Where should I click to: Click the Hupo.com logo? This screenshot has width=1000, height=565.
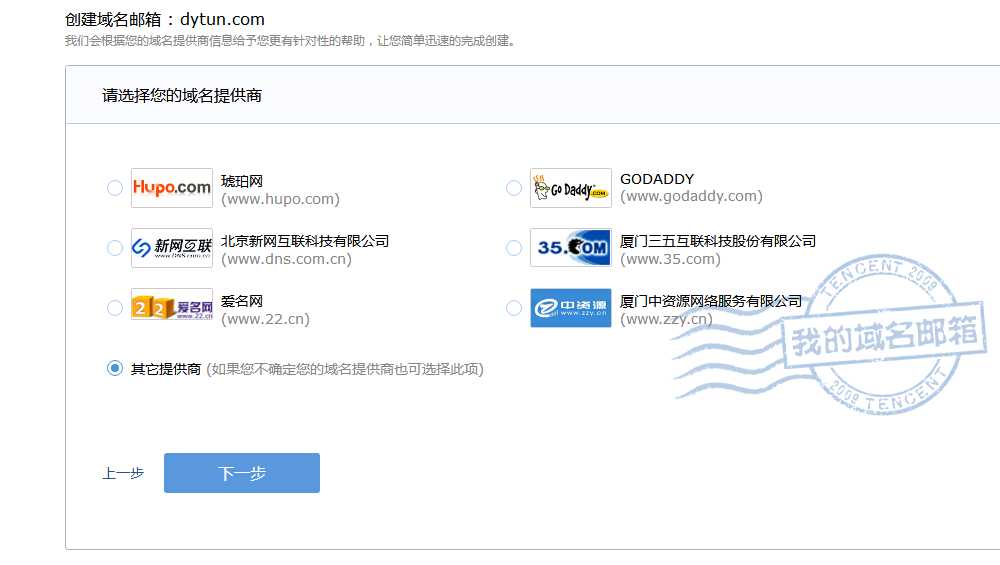pos(172,188)
